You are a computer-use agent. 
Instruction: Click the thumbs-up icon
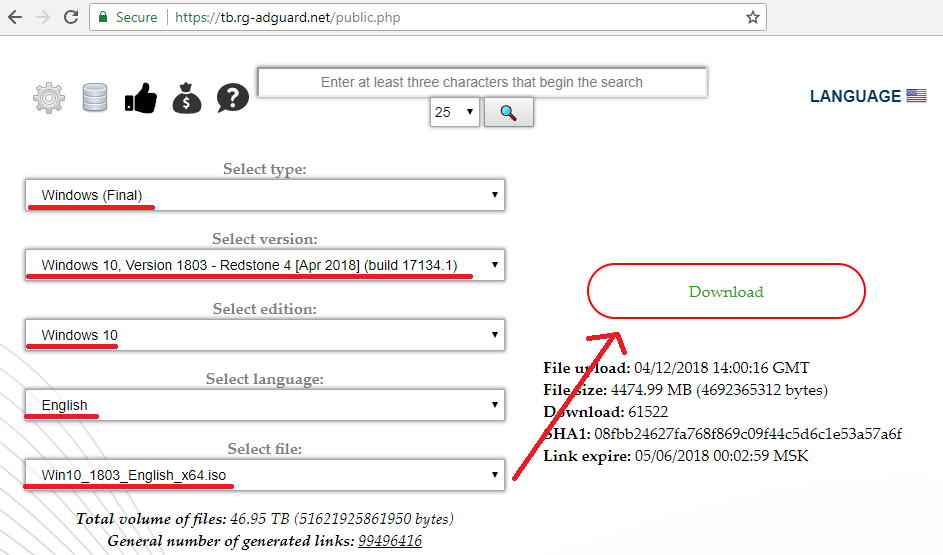(x=141, y=97)
